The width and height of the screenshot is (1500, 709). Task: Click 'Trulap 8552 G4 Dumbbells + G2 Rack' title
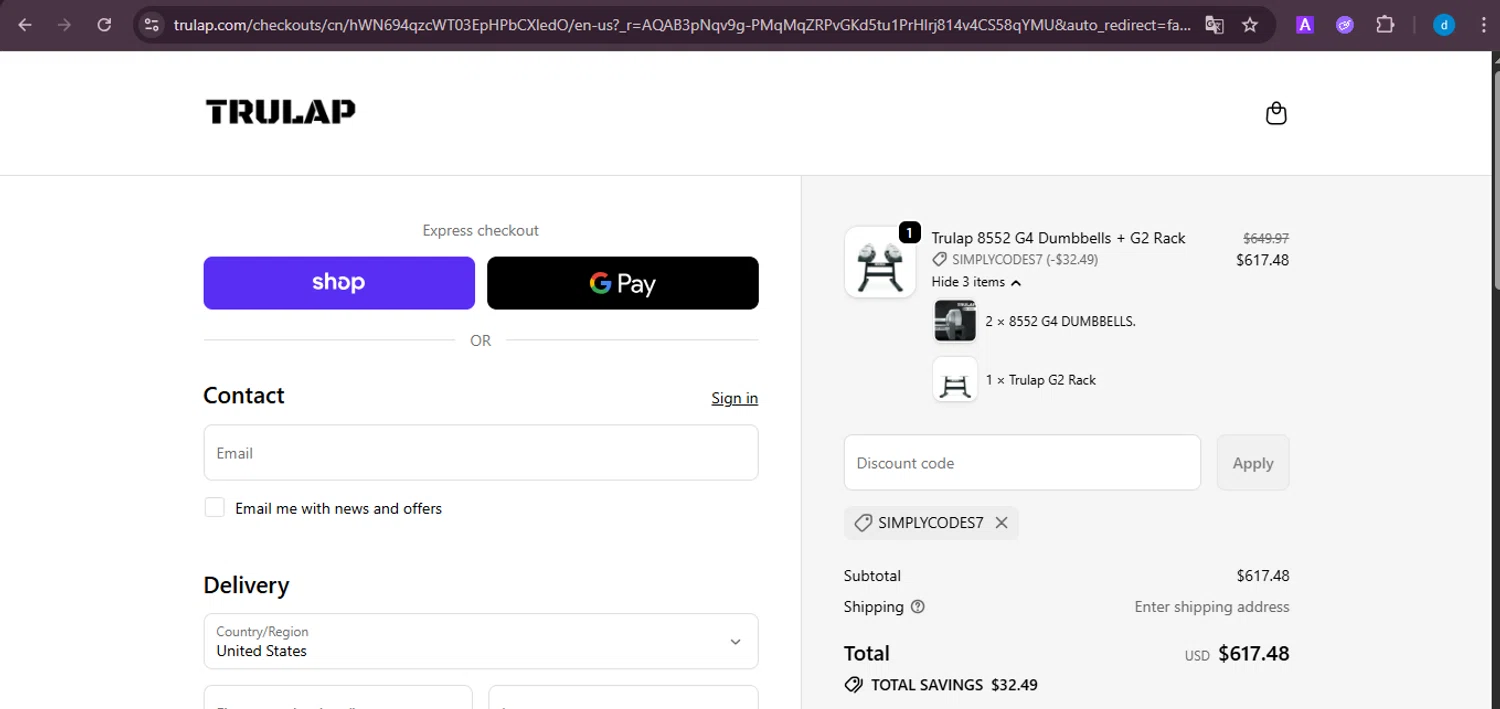pyautogui.click(x=1058, y=238)
